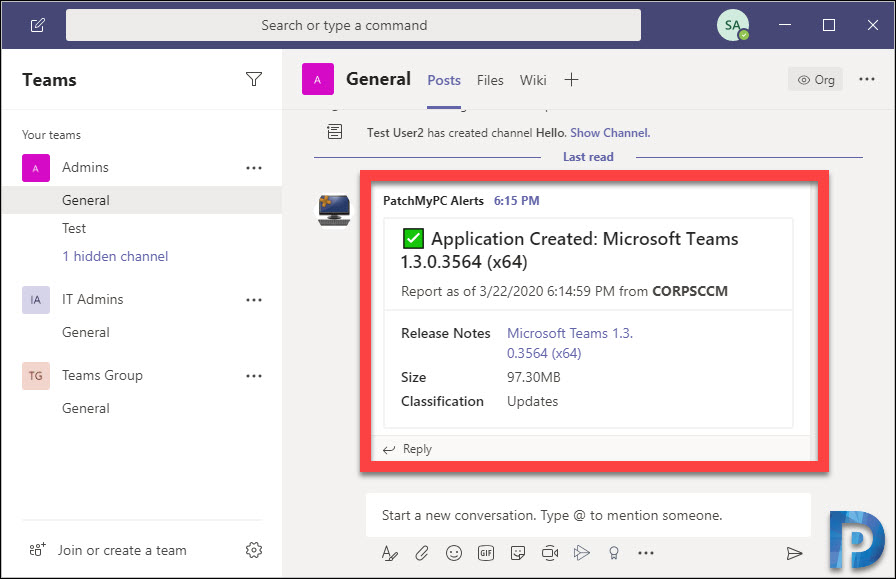Switch to the Posts tab
The image size is (896, 579).
(x=444, y=80)
